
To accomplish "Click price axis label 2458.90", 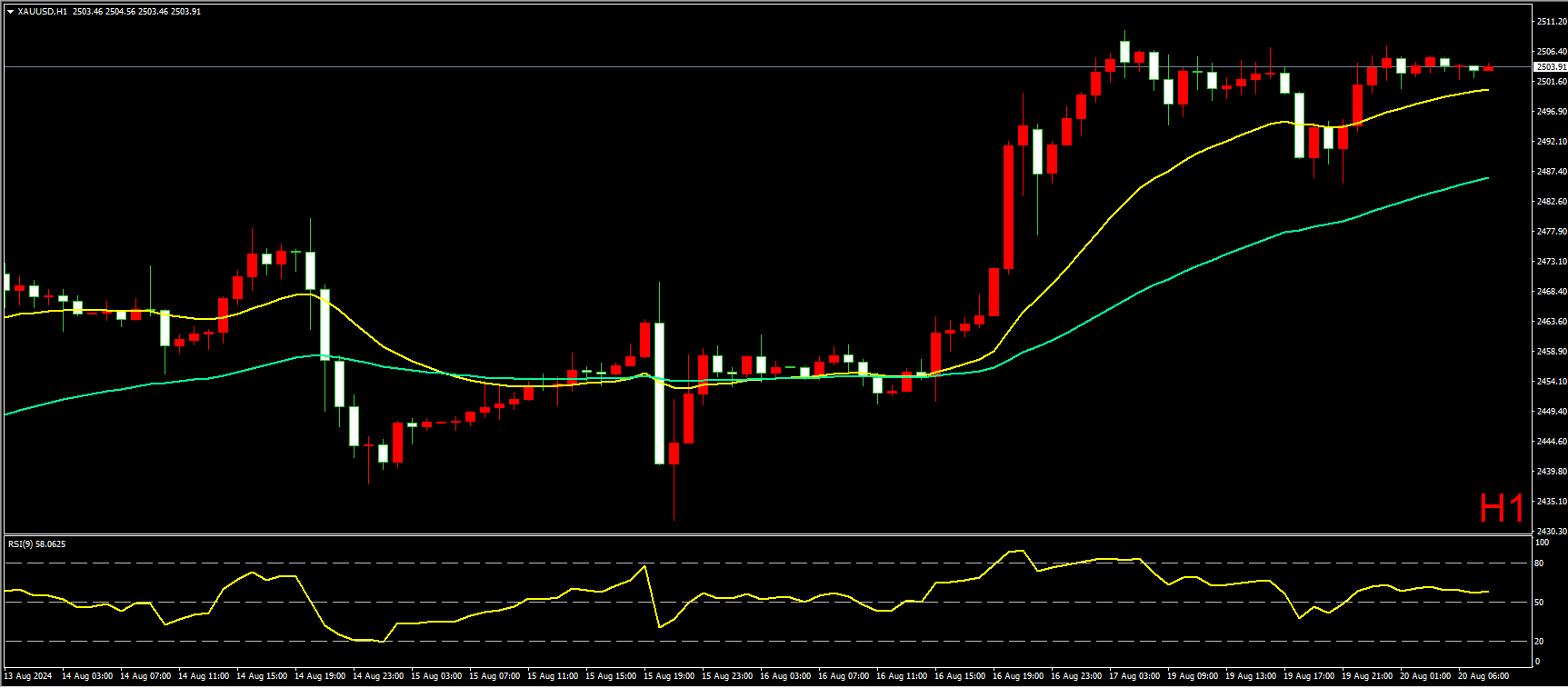I will pos(1552,352).
